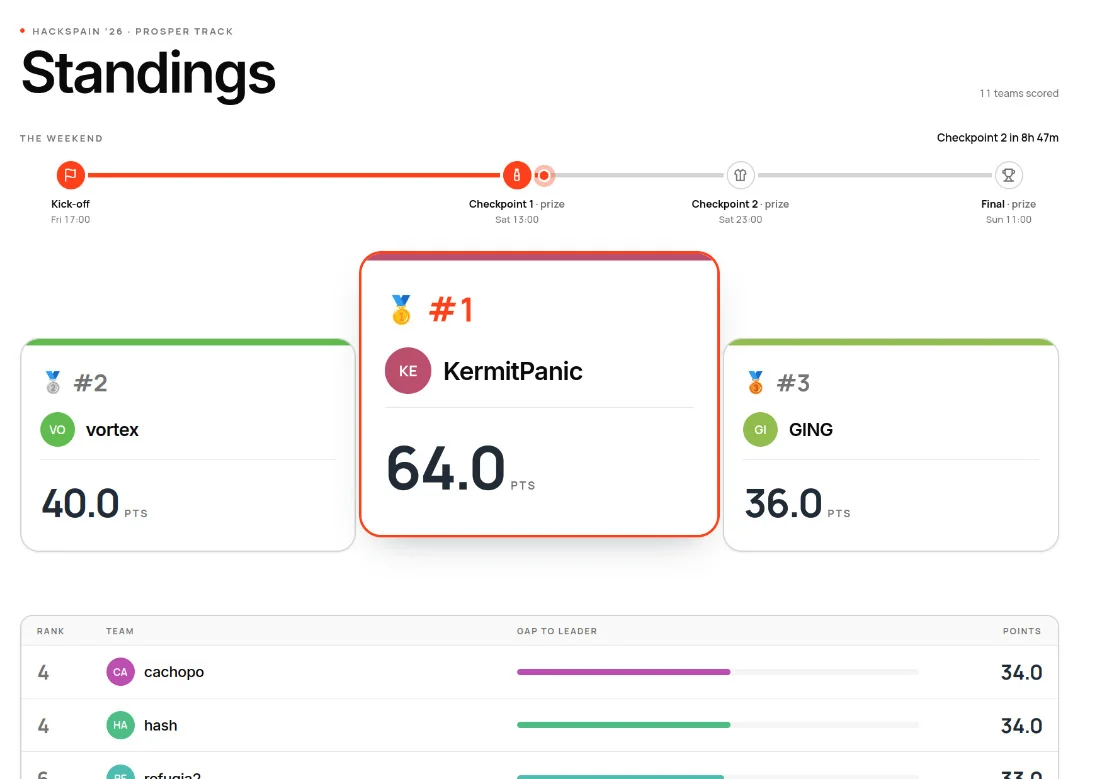This screenshot has height=779, width=1095.
Task: Click the 'Checkpoint 2 · prize' label
Action: [740, 204]
